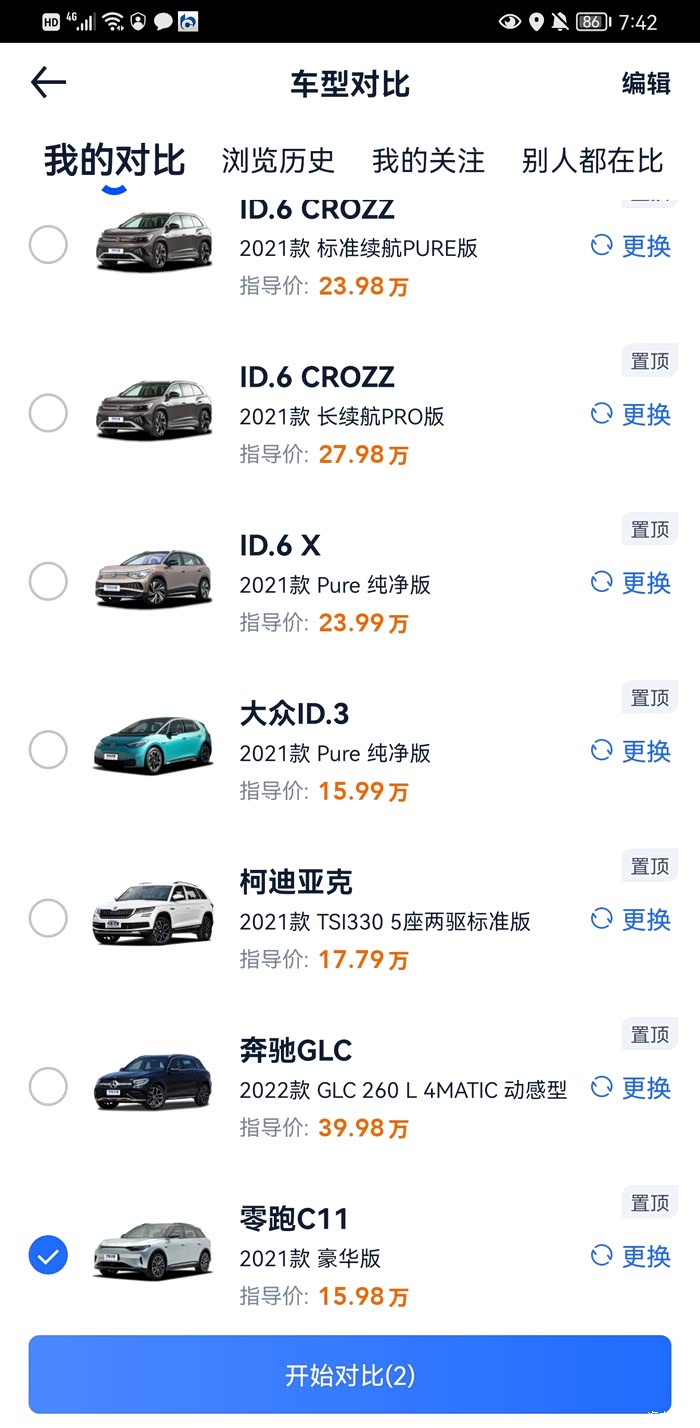
Task: Check the 奔驰GLC radio circle
Action: tap(48, 1086)
